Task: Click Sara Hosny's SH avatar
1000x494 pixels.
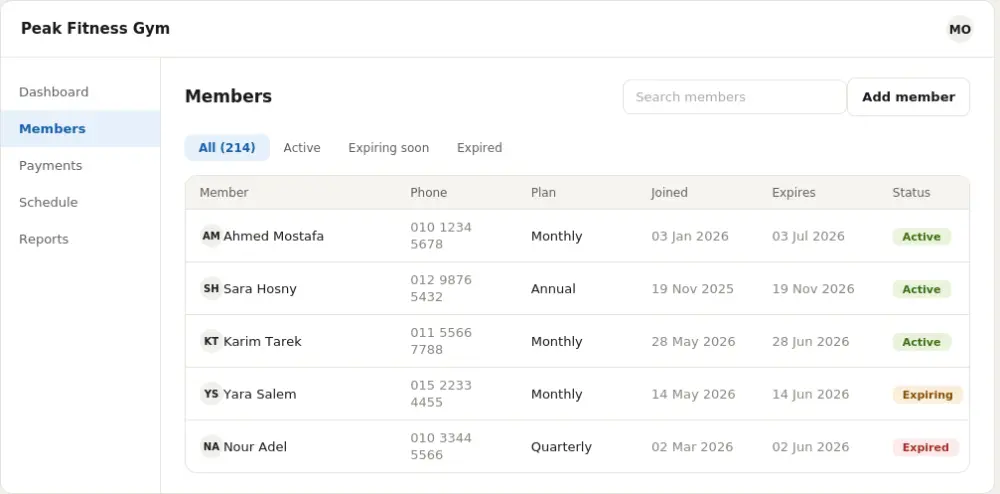Action: click(211, 289)
